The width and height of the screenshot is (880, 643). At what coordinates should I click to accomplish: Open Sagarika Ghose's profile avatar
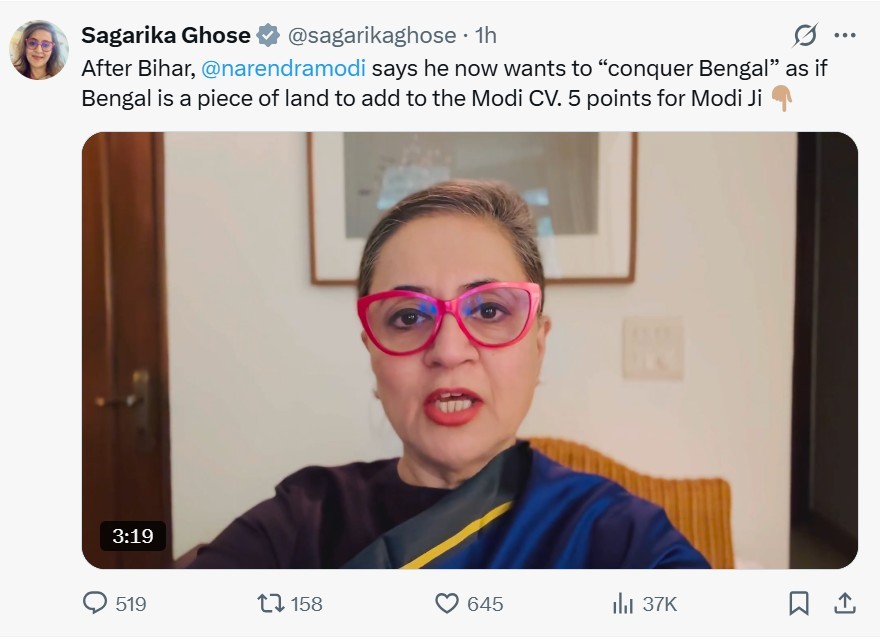click(39, 50)
